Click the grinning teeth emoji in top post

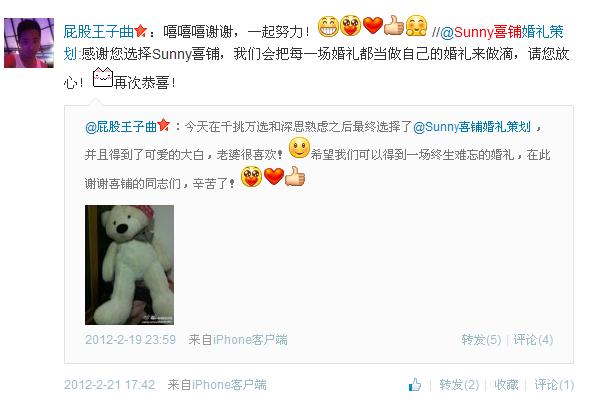(x=328, y=26)
